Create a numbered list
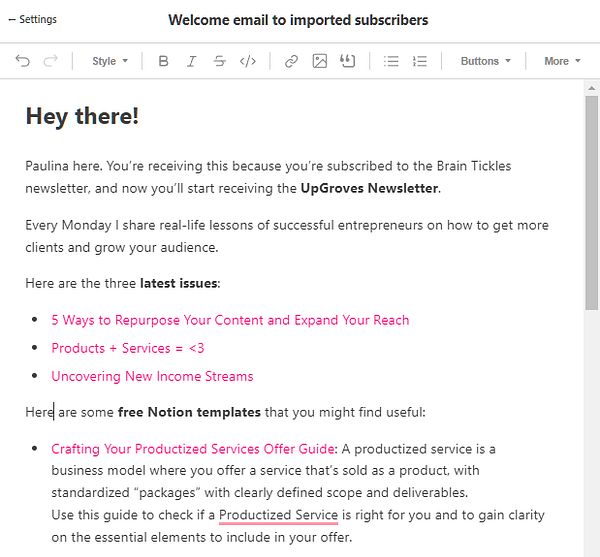 (x=419, y=61)
